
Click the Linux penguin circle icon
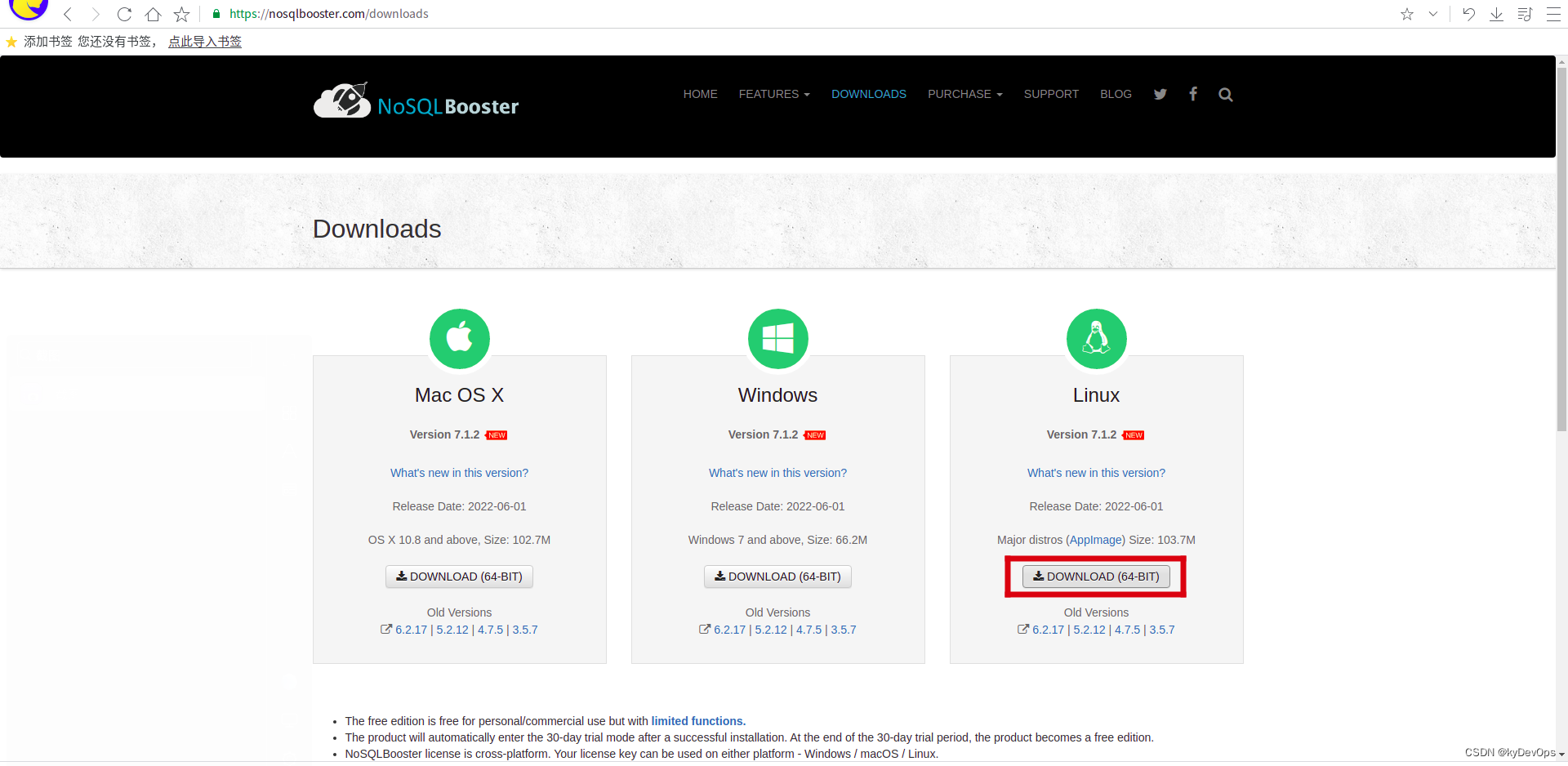point(1097,339)
